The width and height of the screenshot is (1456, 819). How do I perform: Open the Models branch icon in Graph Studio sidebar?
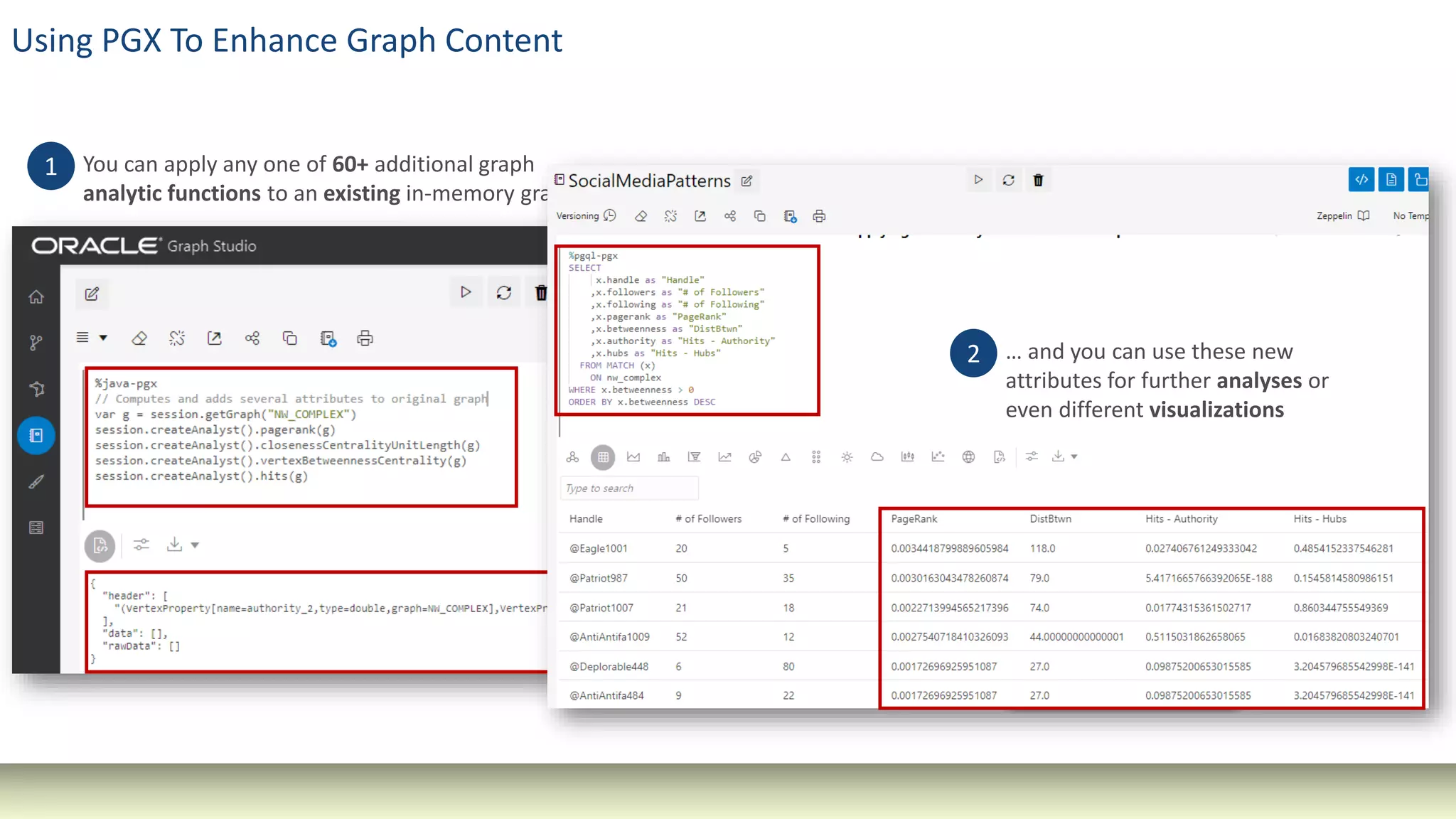click(x=36, y=343)
